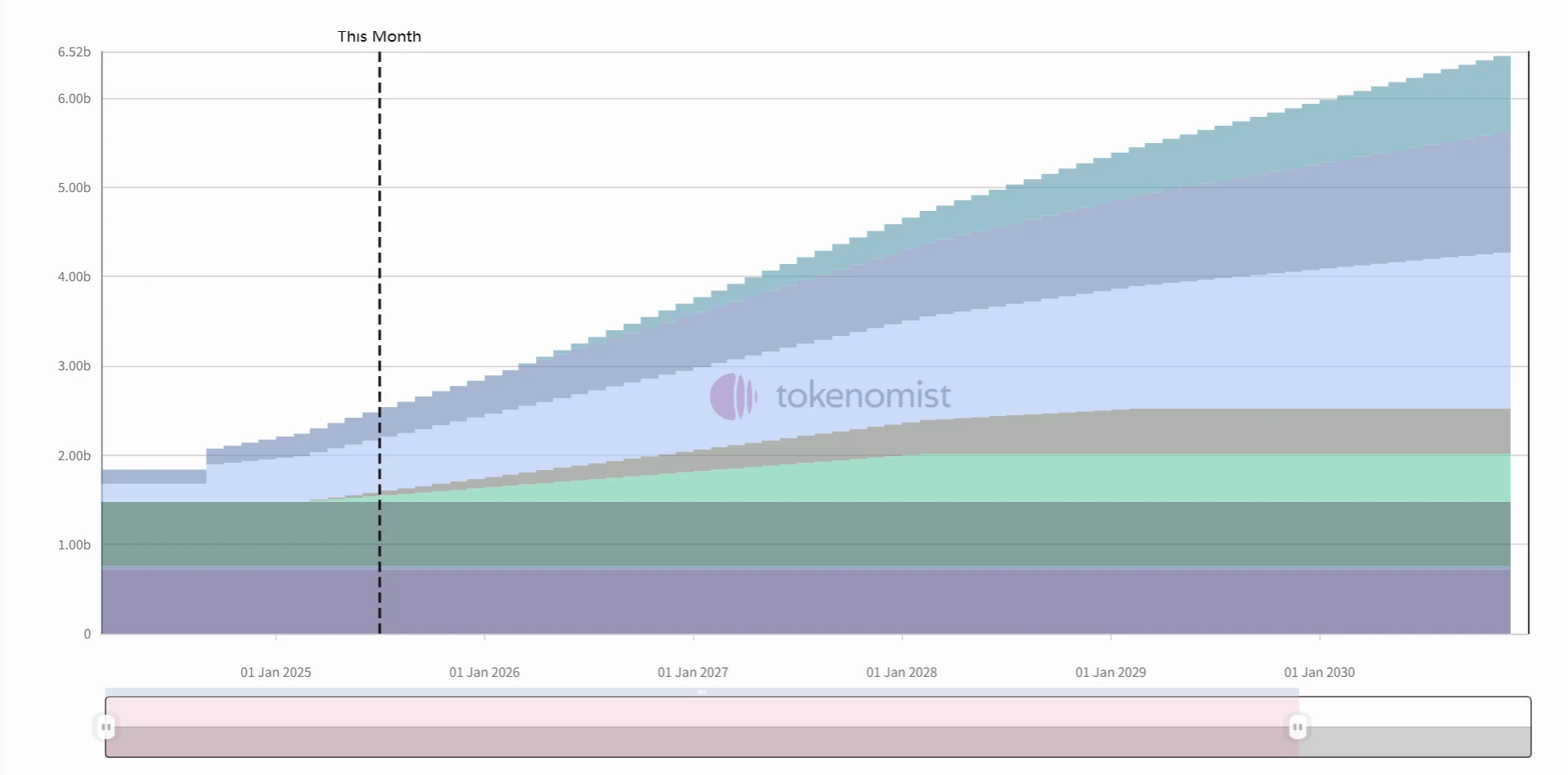The image size is (1568, 775).
Task: Click the 01 Jan 2029 axis label
Action: (1111, 672)
